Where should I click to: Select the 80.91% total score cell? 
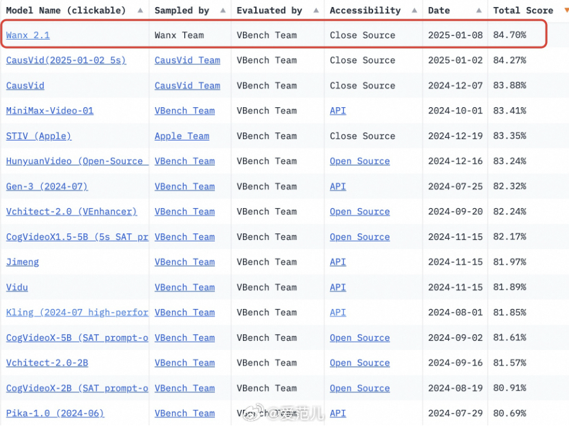[509, 388]
